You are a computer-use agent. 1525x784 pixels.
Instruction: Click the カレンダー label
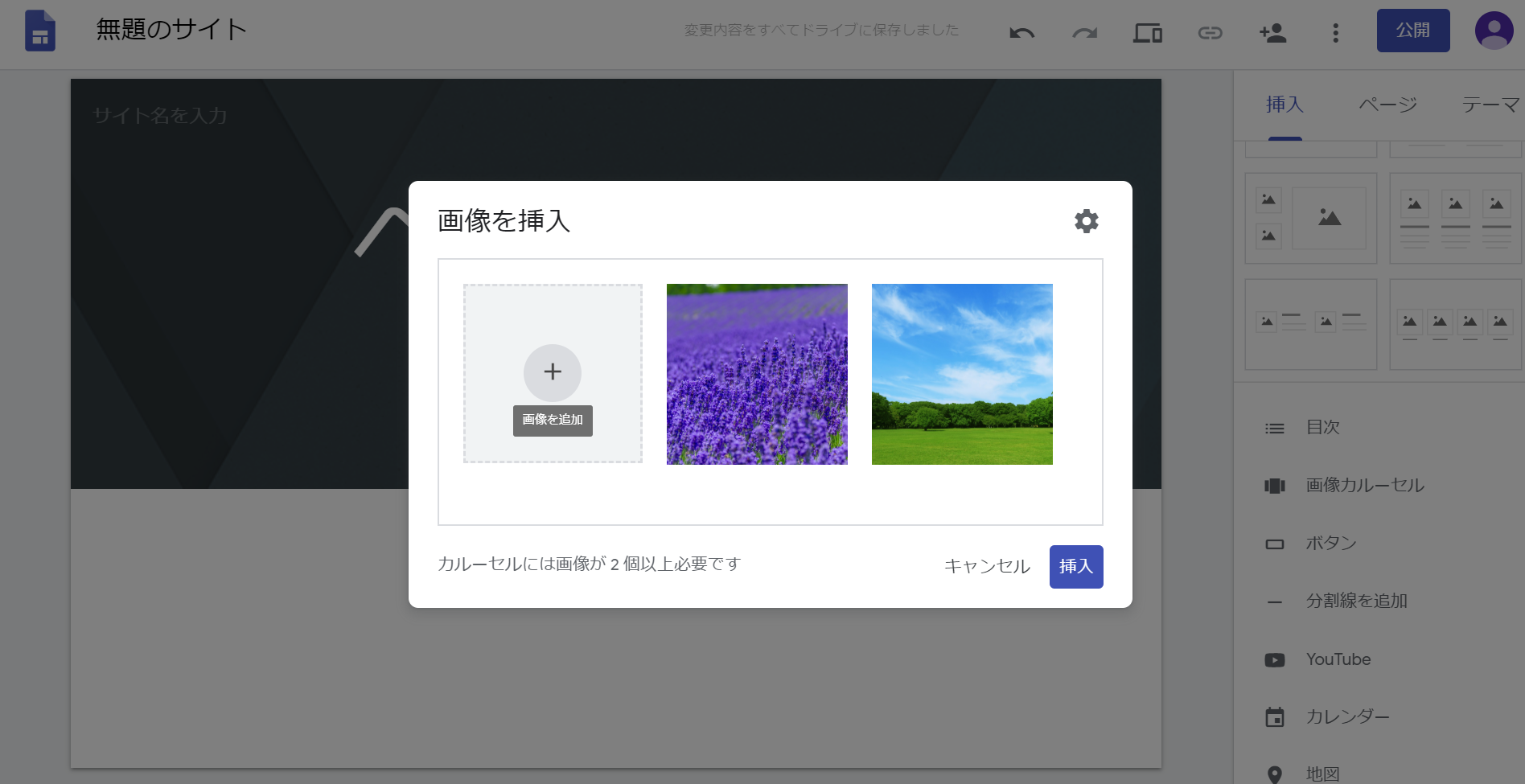(x=1348, y=716)
